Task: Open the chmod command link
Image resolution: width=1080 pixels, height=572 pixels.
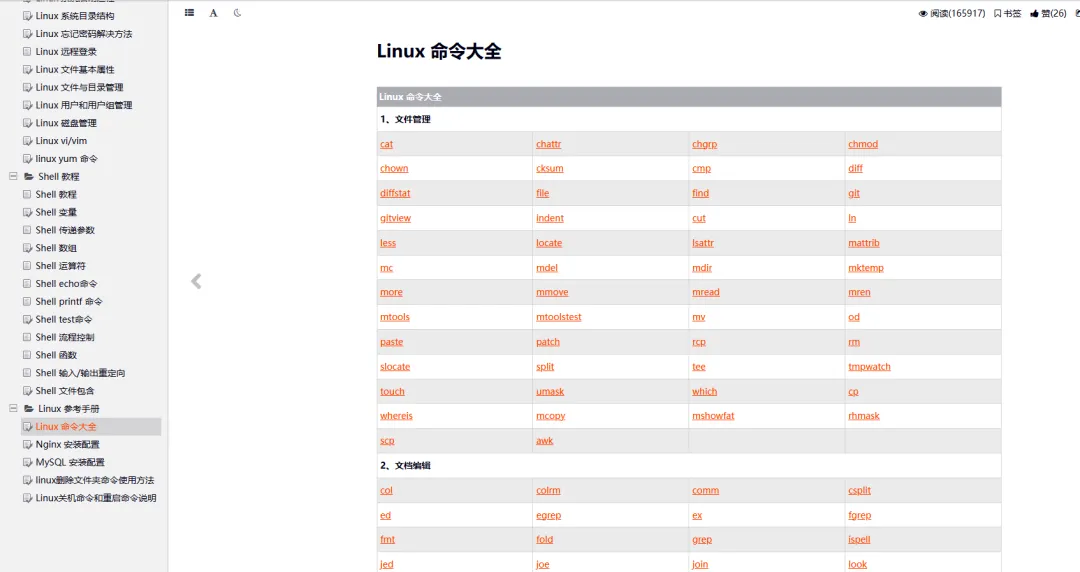Action: 863,144
